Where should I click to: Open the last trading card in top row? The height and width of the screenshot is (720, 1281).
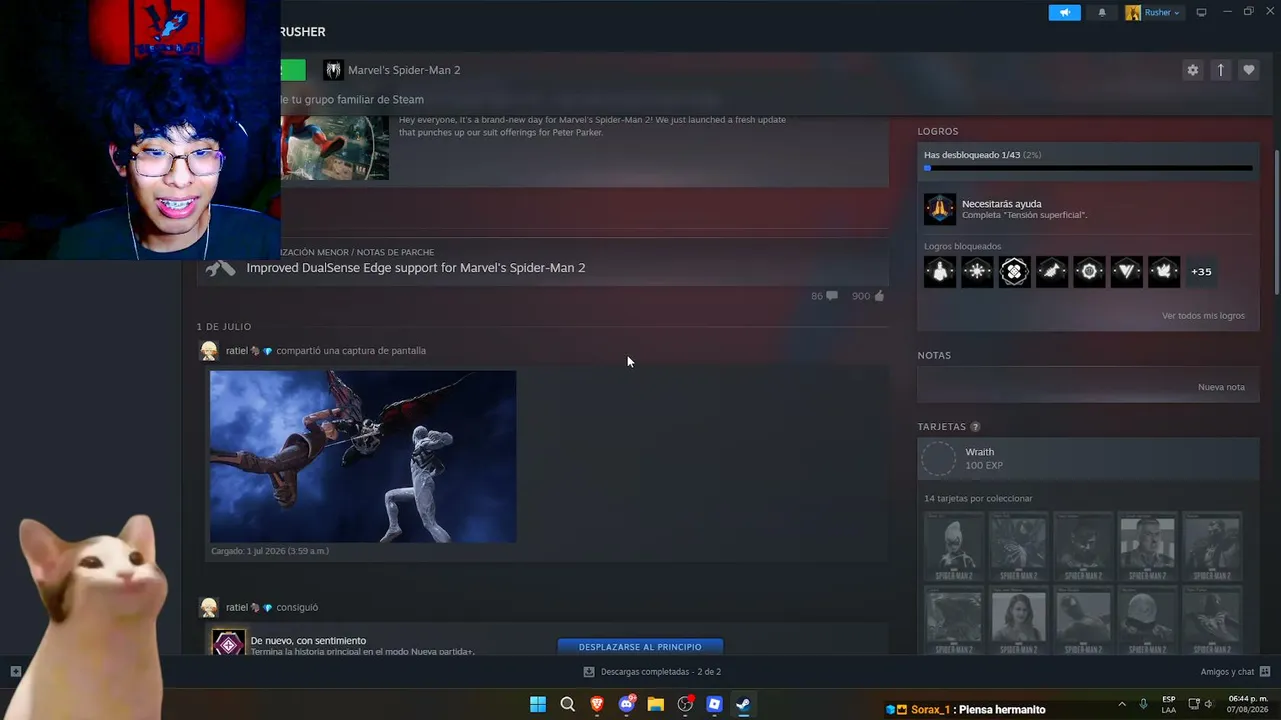(x=1212, y=547)
